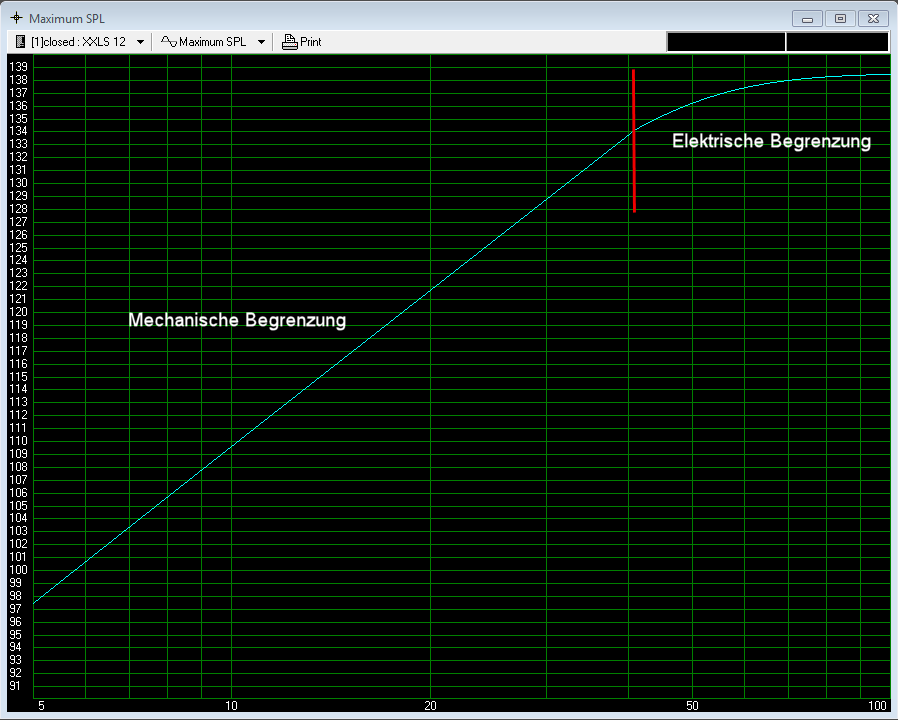Click the 5 frequency axis label
The height and width of the screenshot is (720, 898).
pos(41,706)
